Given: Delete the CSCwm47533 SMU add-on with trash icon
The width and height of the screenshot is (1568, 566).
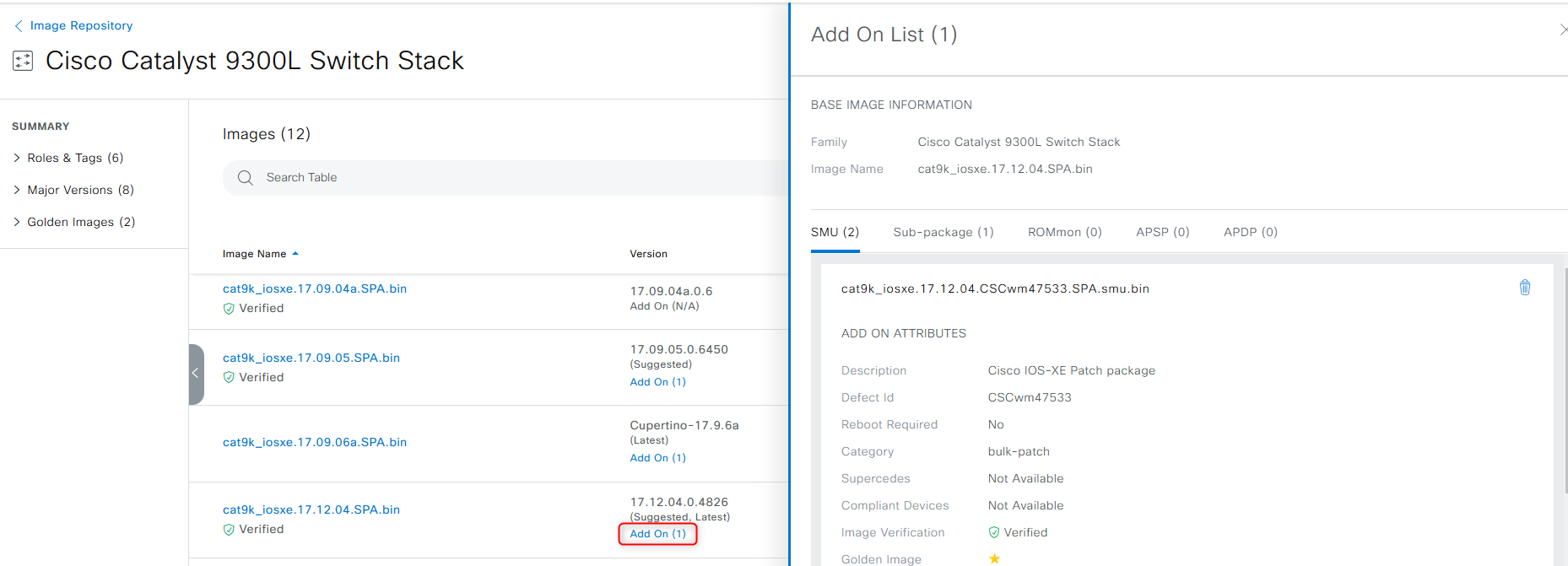Looking at the screenshot, I should click(x=1525, y=288).
